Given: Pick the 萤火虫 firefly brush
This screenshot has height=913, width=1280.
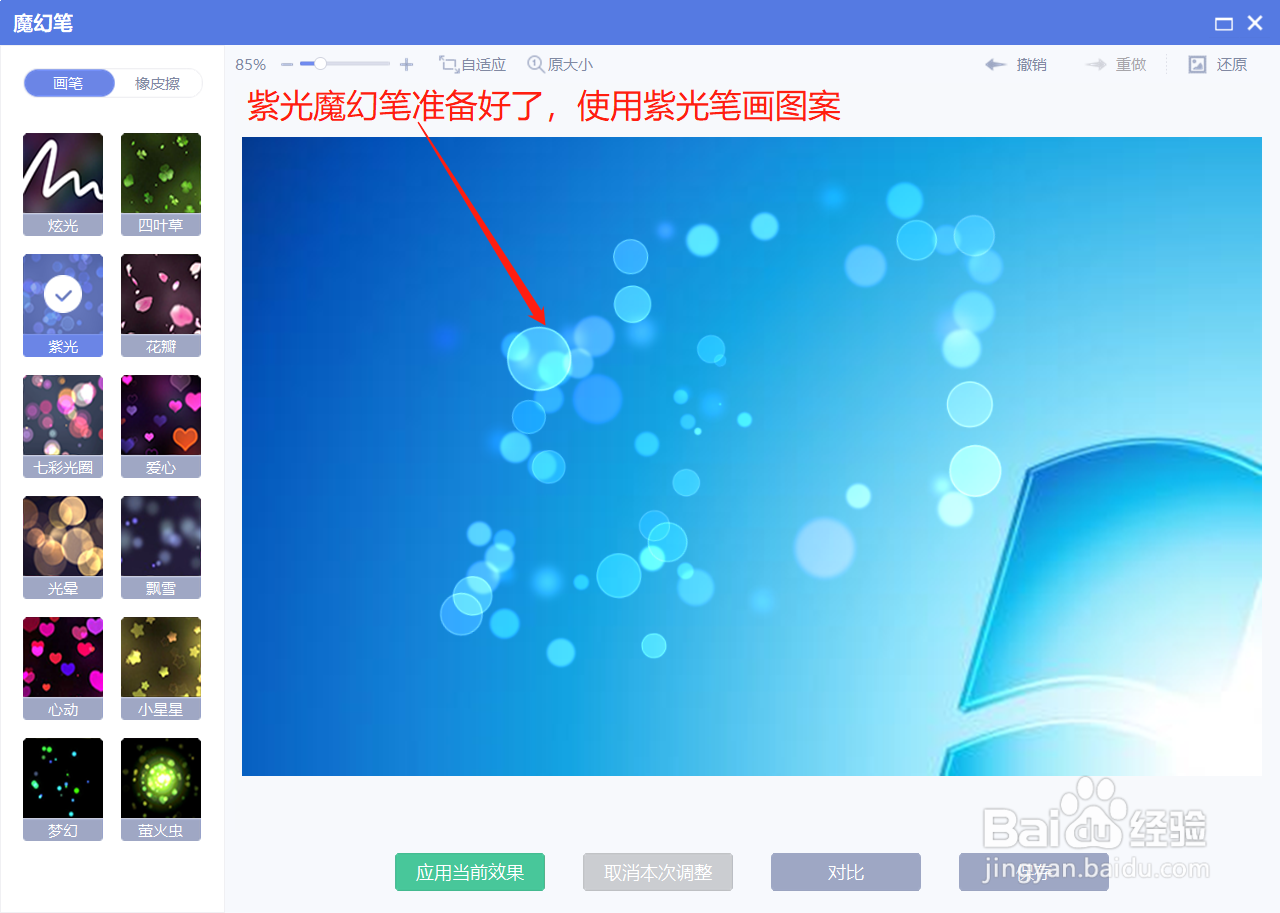Looking at the screenshot, I should (161, 789).
